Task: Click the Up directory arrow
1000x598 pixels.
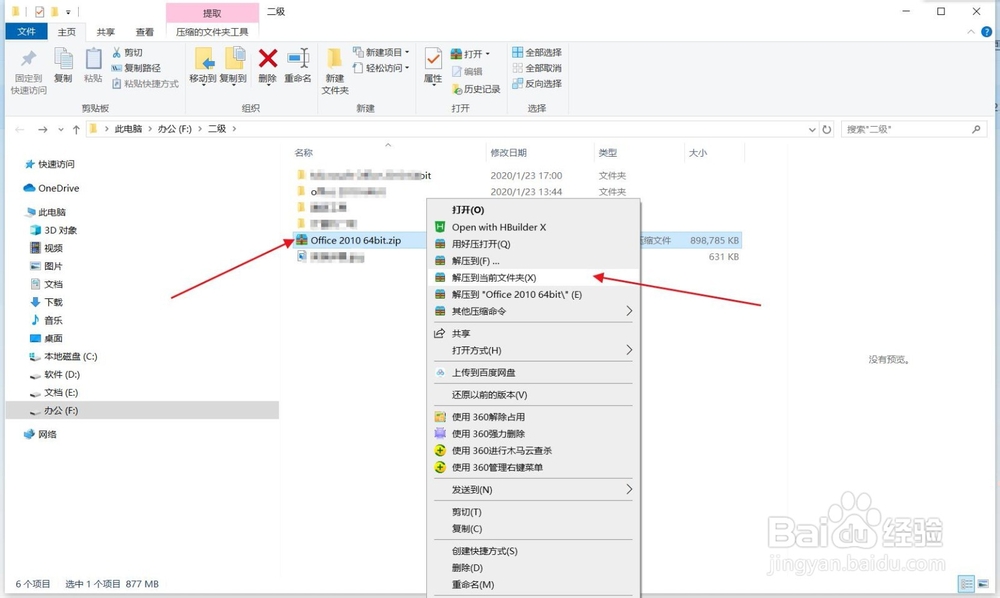Action: tap(76, 129)
